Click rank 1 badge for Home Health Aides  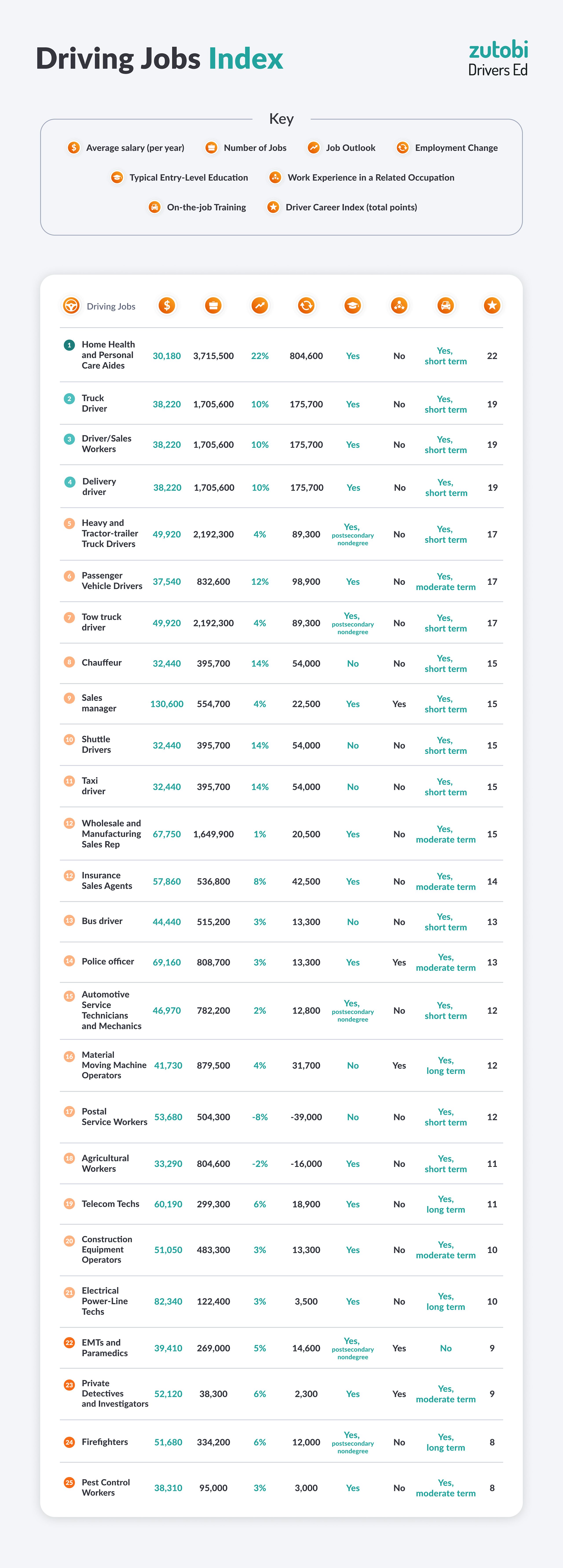pos(69,345)
